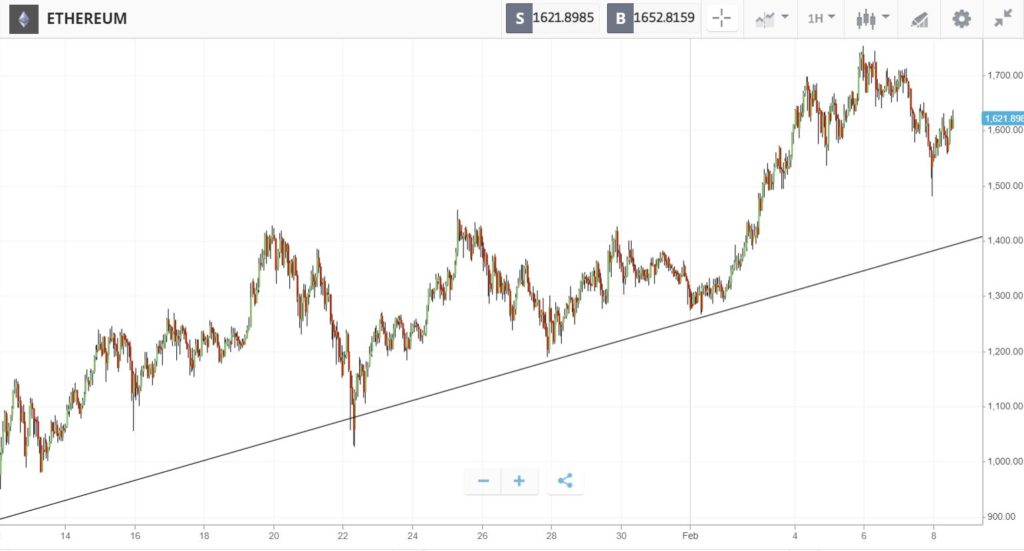Viewport: 1024px width, 551px height.
Task: Open the 1H timeframe dropdown
Action: pyautogui.click(x=821, y=18)
